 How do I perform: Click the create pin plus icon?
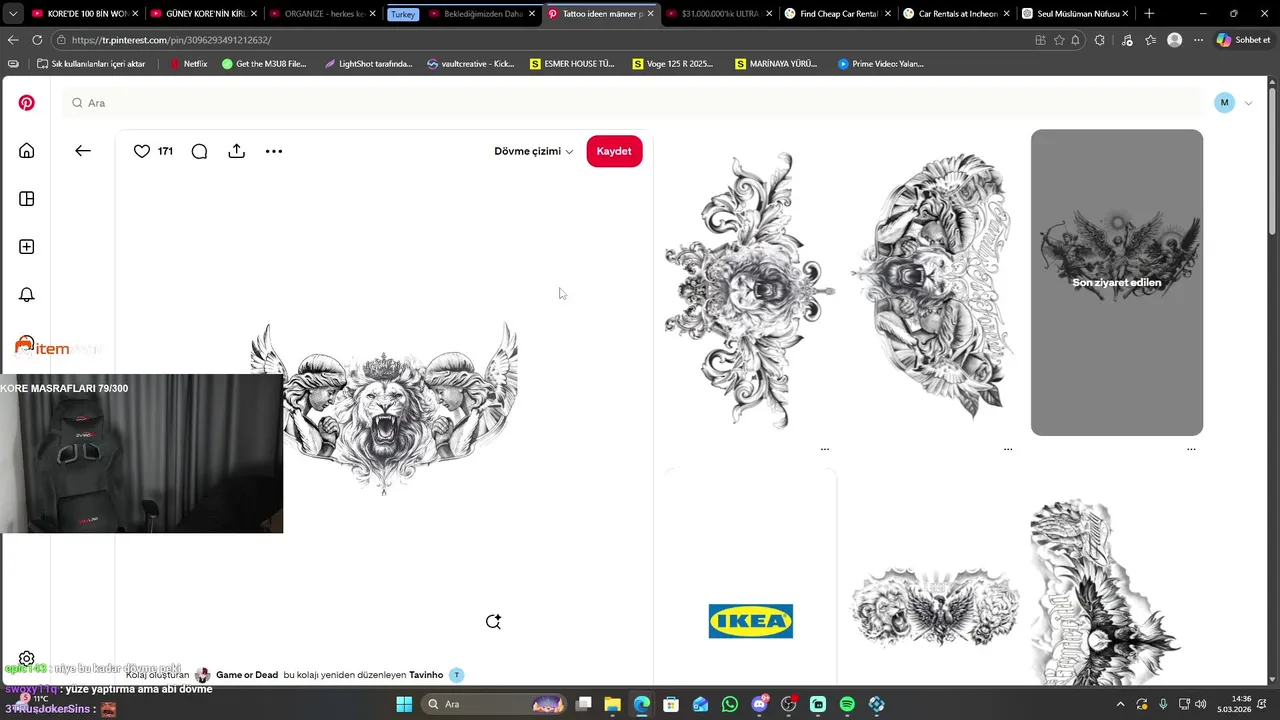pyautogui.click(x=27, y=247)
